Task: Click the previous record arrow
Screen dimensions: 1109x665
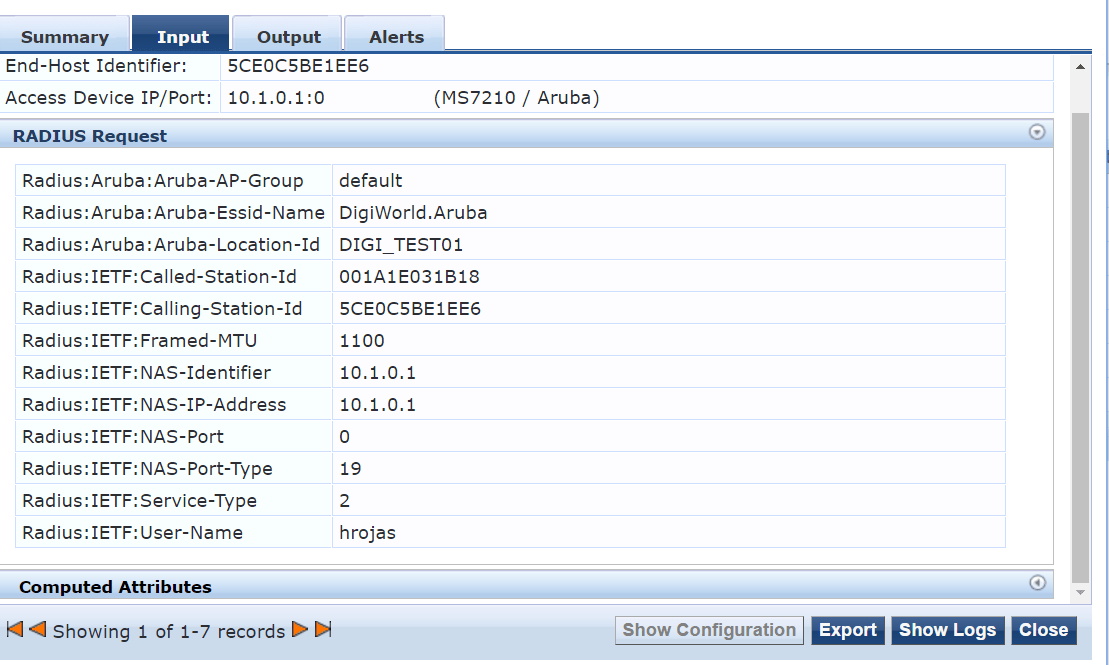Action: point(37,630)
